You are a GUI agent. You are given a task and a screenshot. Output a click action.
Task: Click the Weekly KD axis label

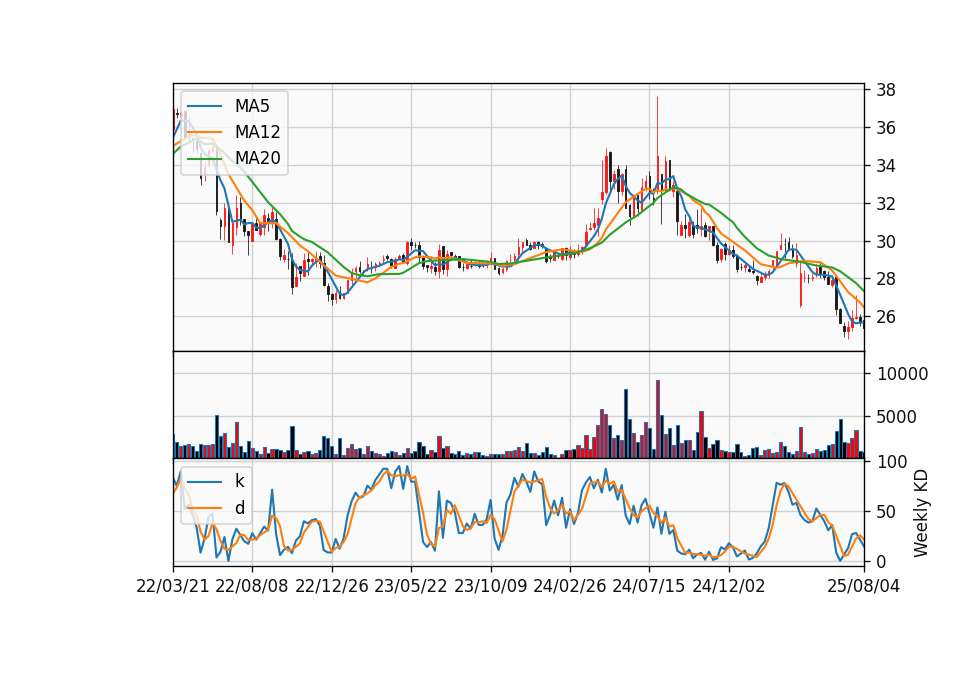tap(920, 513)
